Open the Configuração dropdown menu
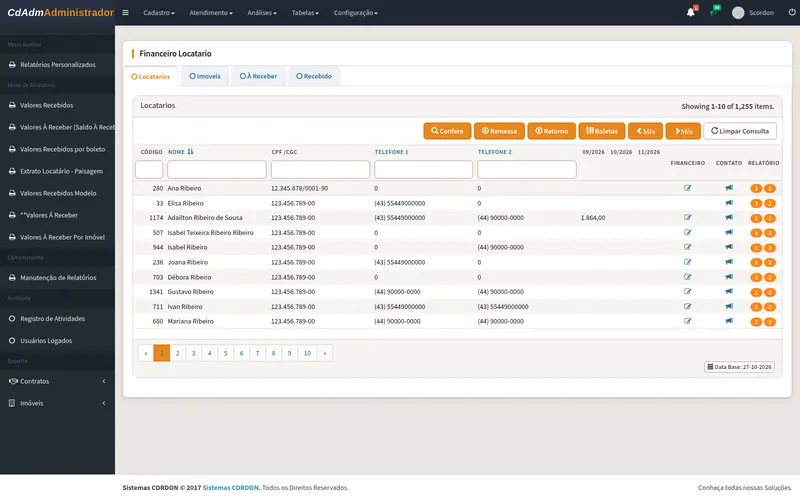Screen dimensions: 800x500 click(356, 13)
